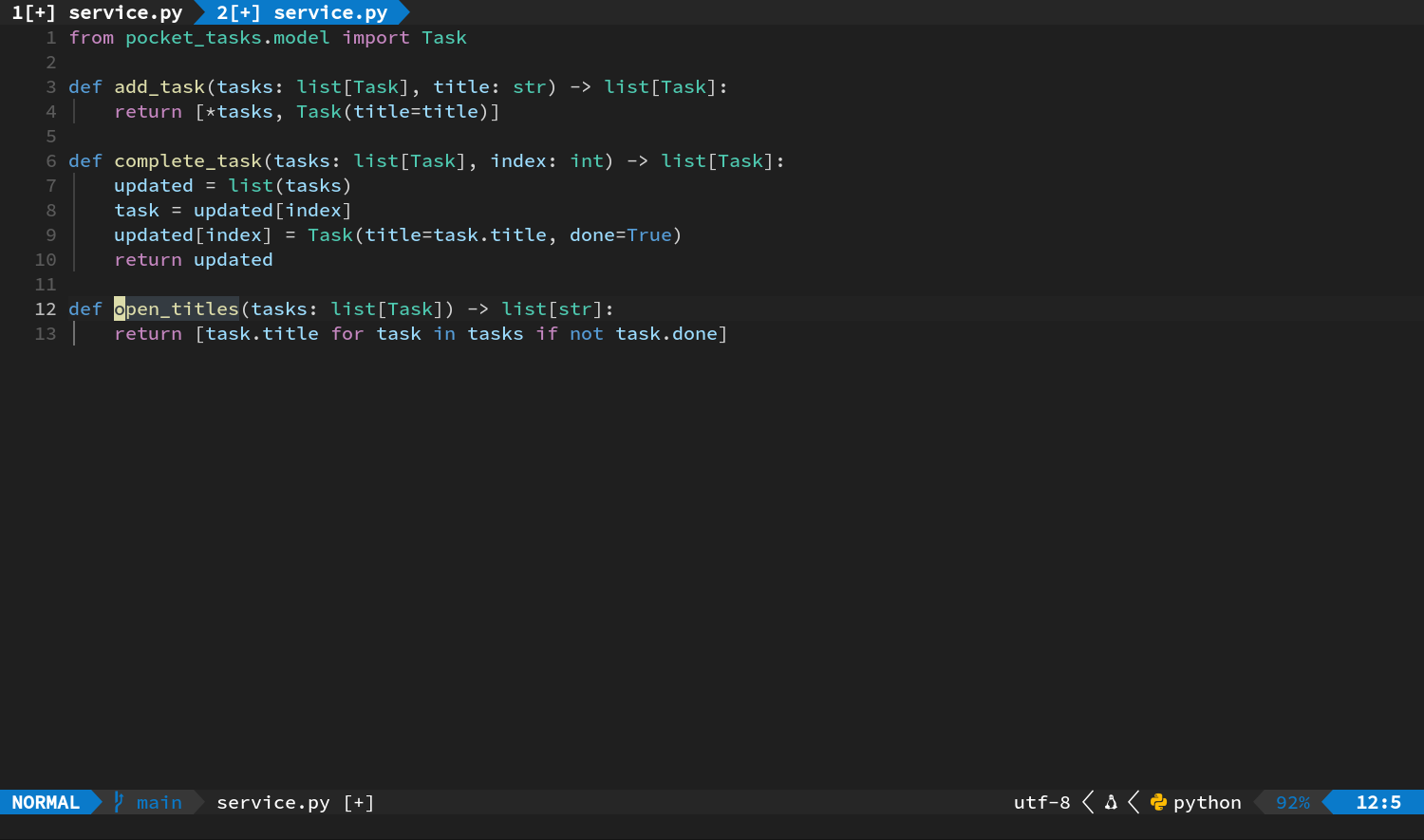Click the Linux penguin fileformat icon
Image resolution: width=1424 pixels, height=840 pixels.
tap(1111, 802)
